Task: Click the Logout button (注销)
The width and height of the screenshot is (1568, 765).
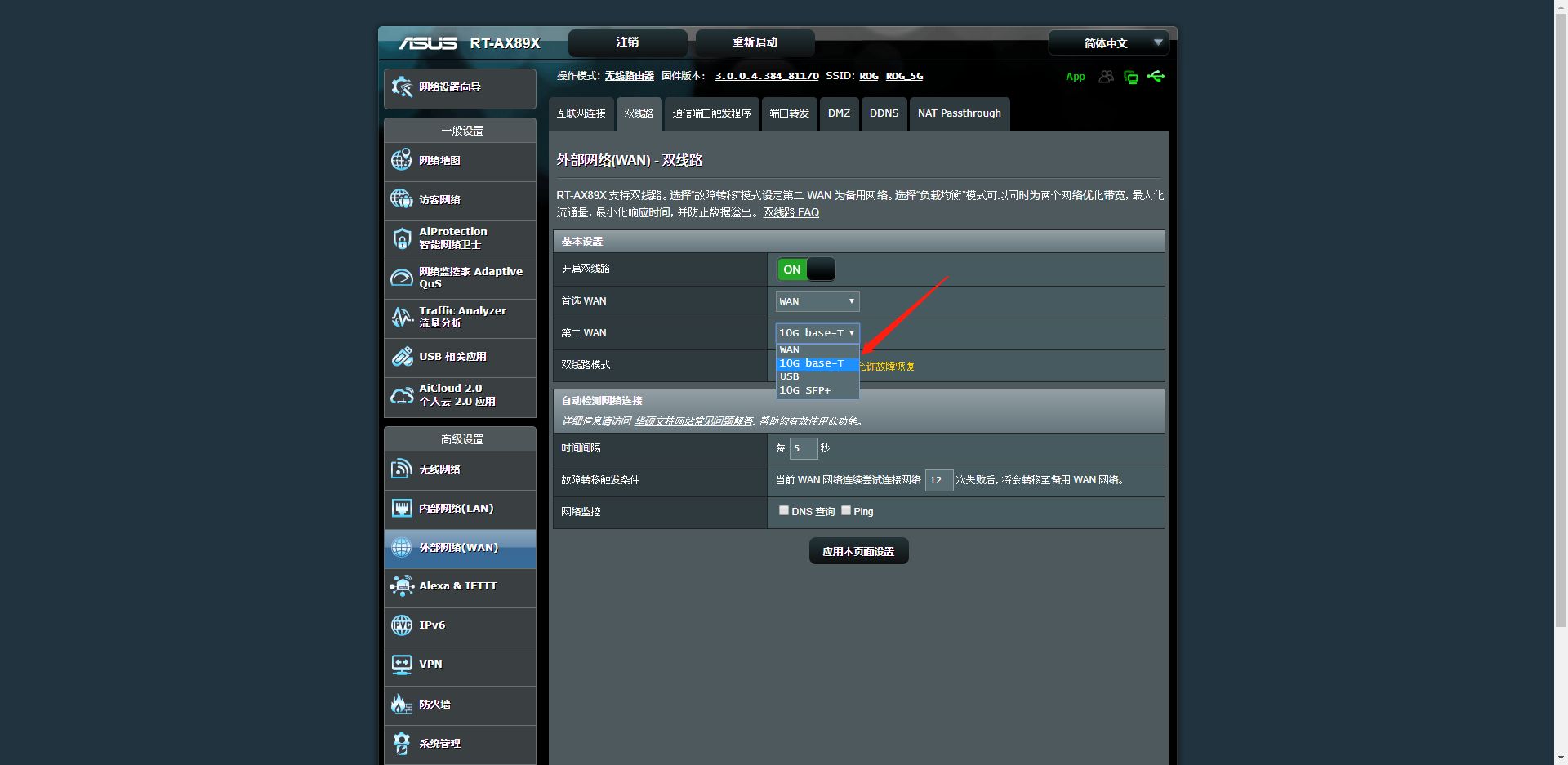Action: pyautogui.click(x=627, y=42)
